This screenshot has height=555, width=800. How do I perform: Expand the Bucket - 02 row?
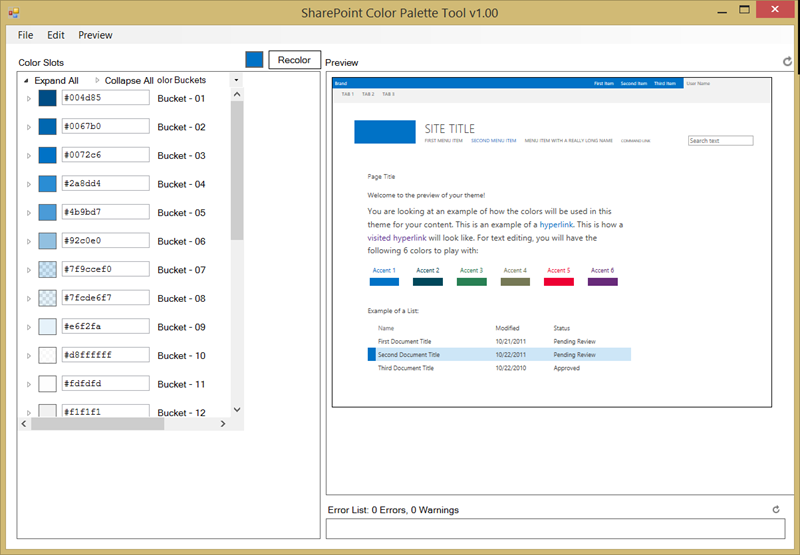[29, 127]
